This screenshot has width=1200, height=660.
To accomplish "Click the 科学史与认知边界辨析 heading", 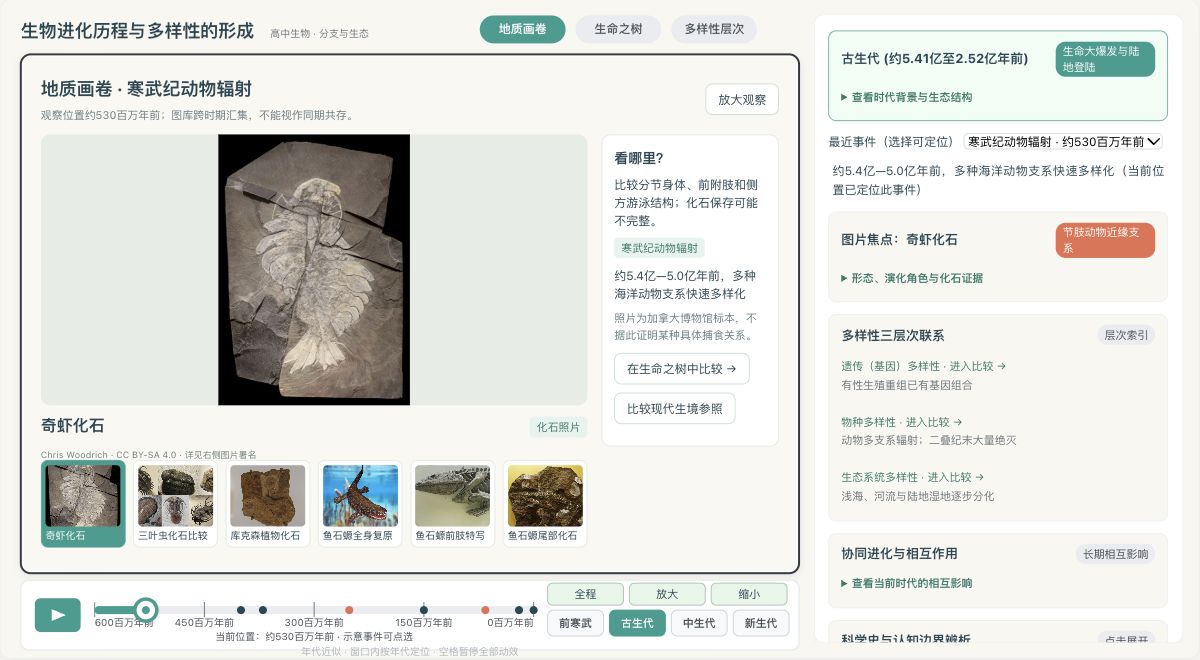I will (x=906, y=639).
